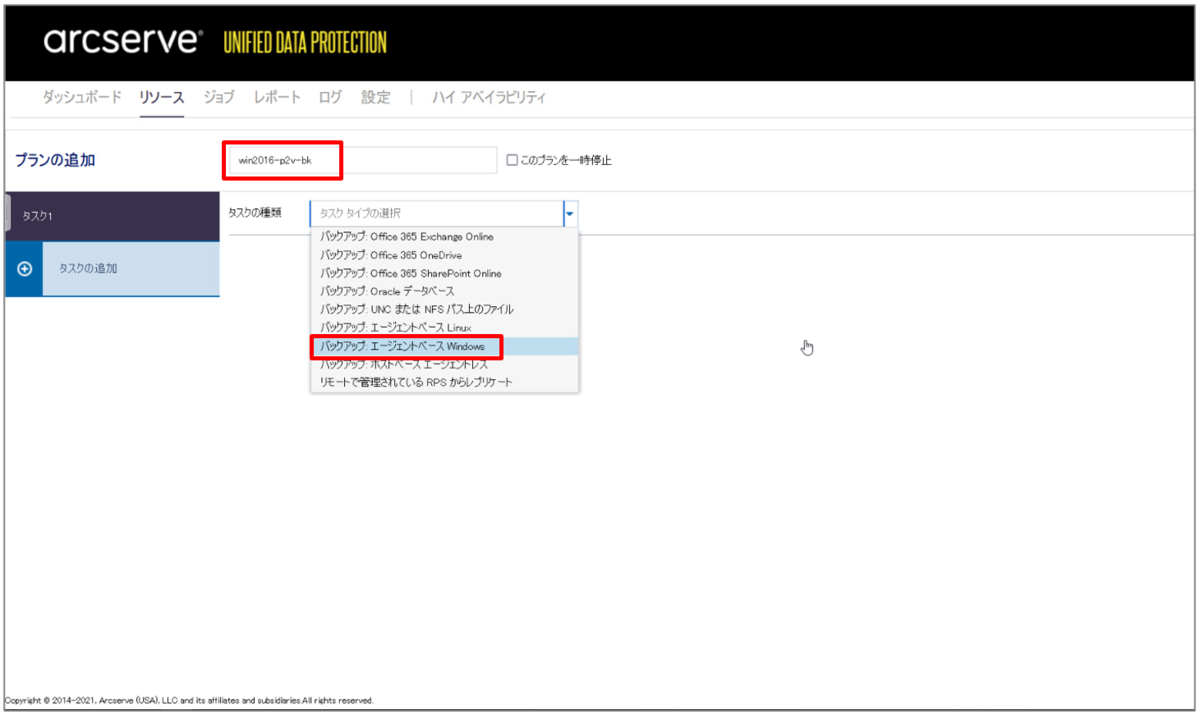Click the プランの追加 heading

(x=56, y=160)
